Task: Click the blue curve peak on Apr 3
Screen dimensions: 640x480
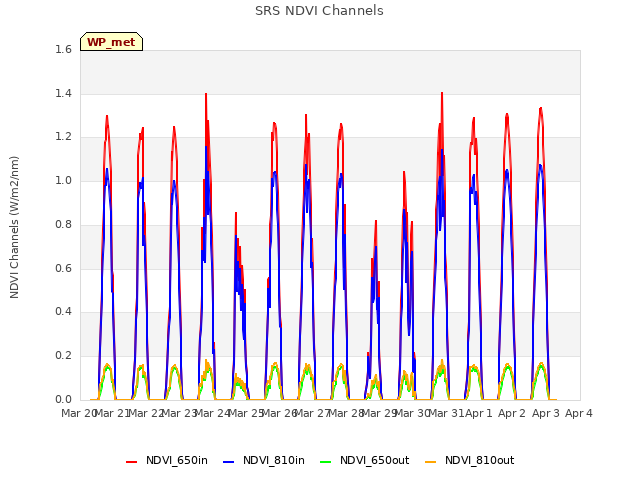Action: click(540, 165)
